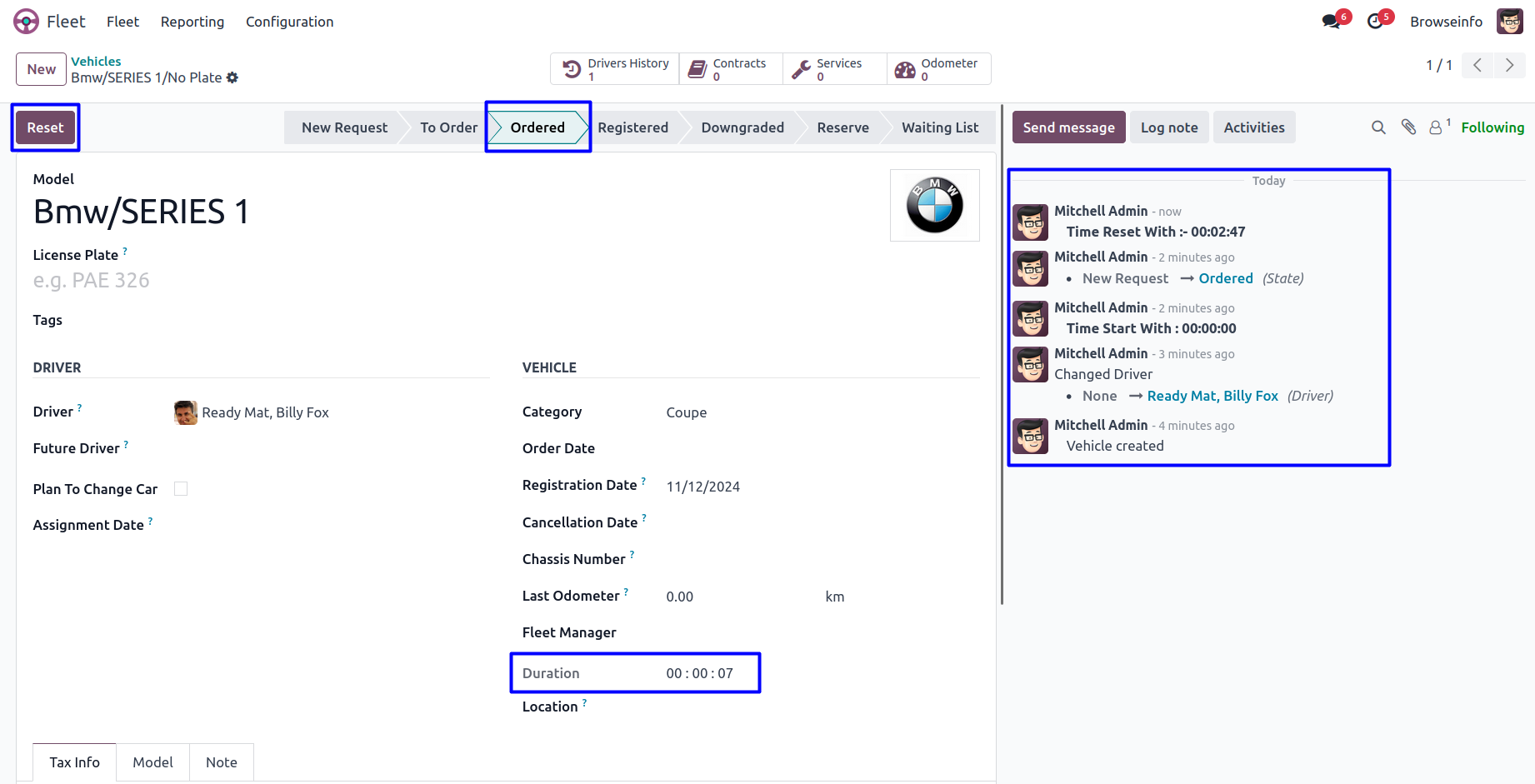
Task: Open the Fleet app home icon
Action: point(26,21)
